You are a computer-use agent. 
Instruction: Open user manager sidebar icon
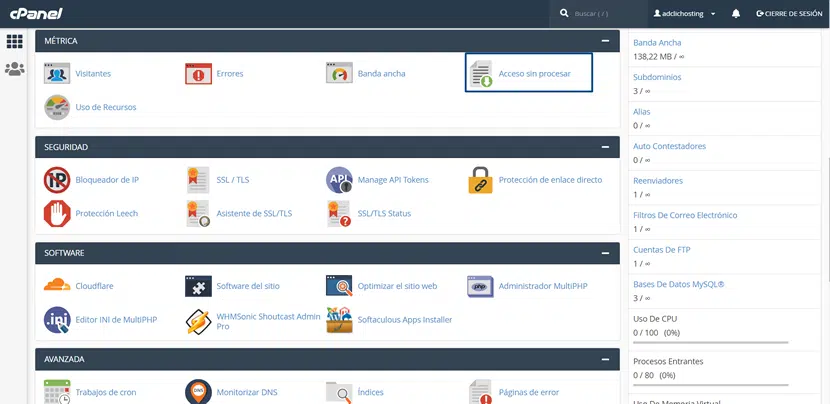click(14, 69)
